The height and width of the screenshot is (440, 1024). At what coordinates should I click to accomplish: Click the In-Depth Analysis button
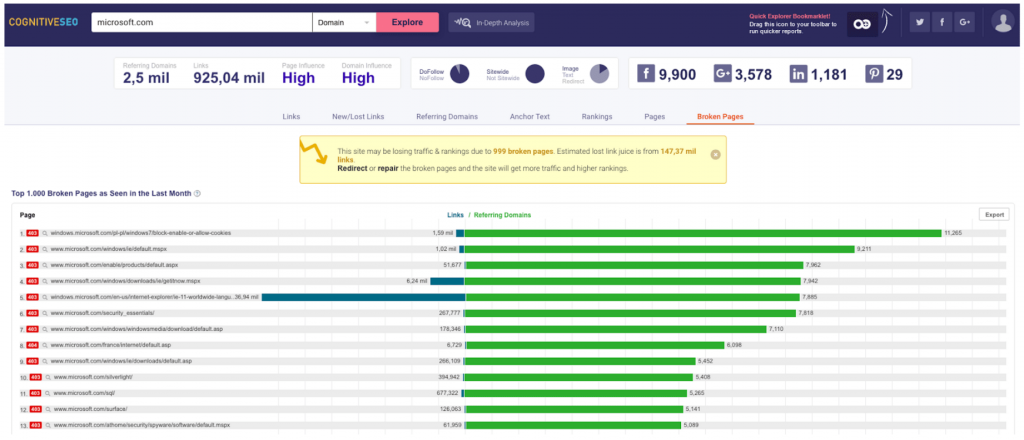click(491, 22)
